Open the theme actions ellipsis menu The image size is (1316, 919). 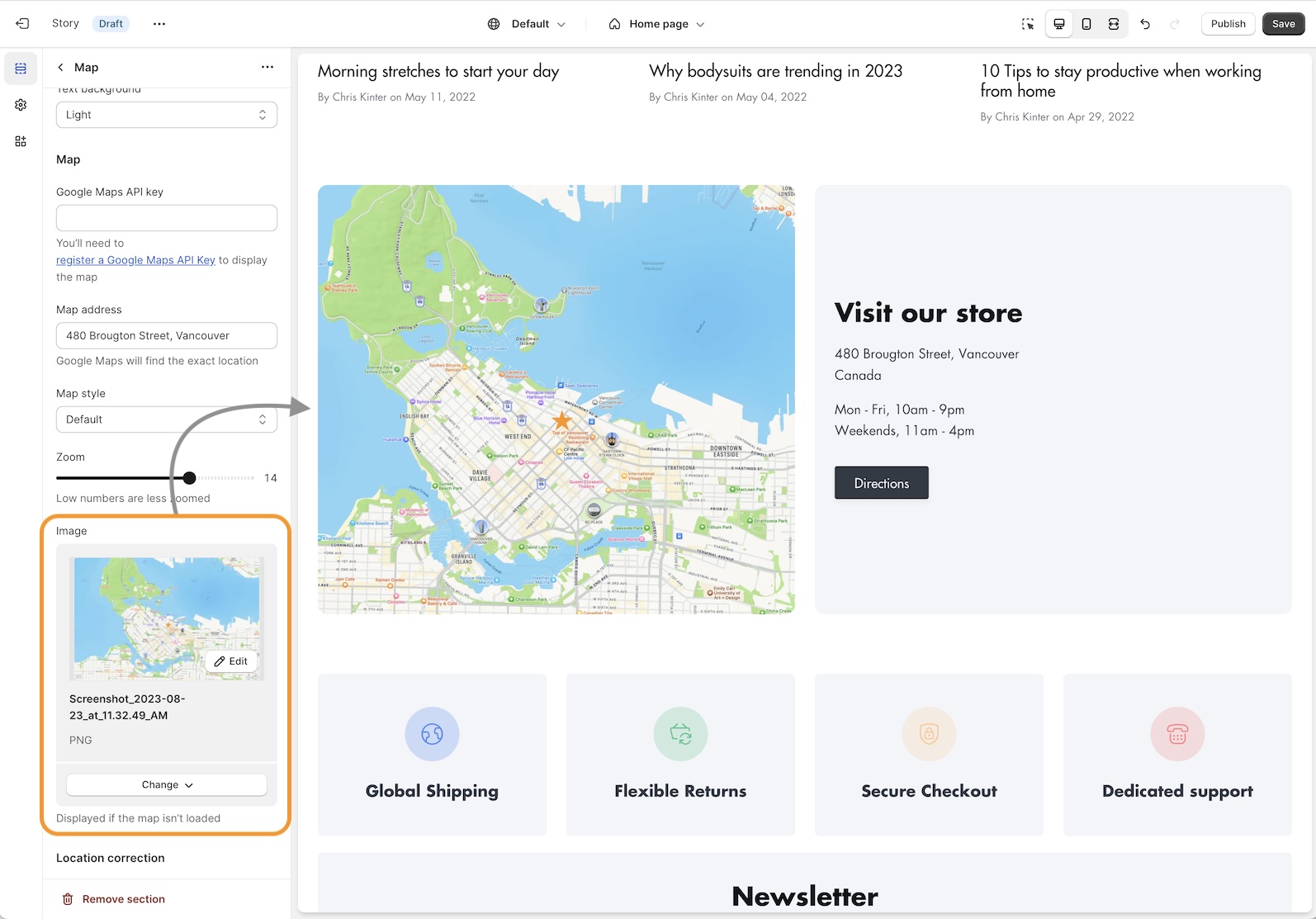point(159,24)
